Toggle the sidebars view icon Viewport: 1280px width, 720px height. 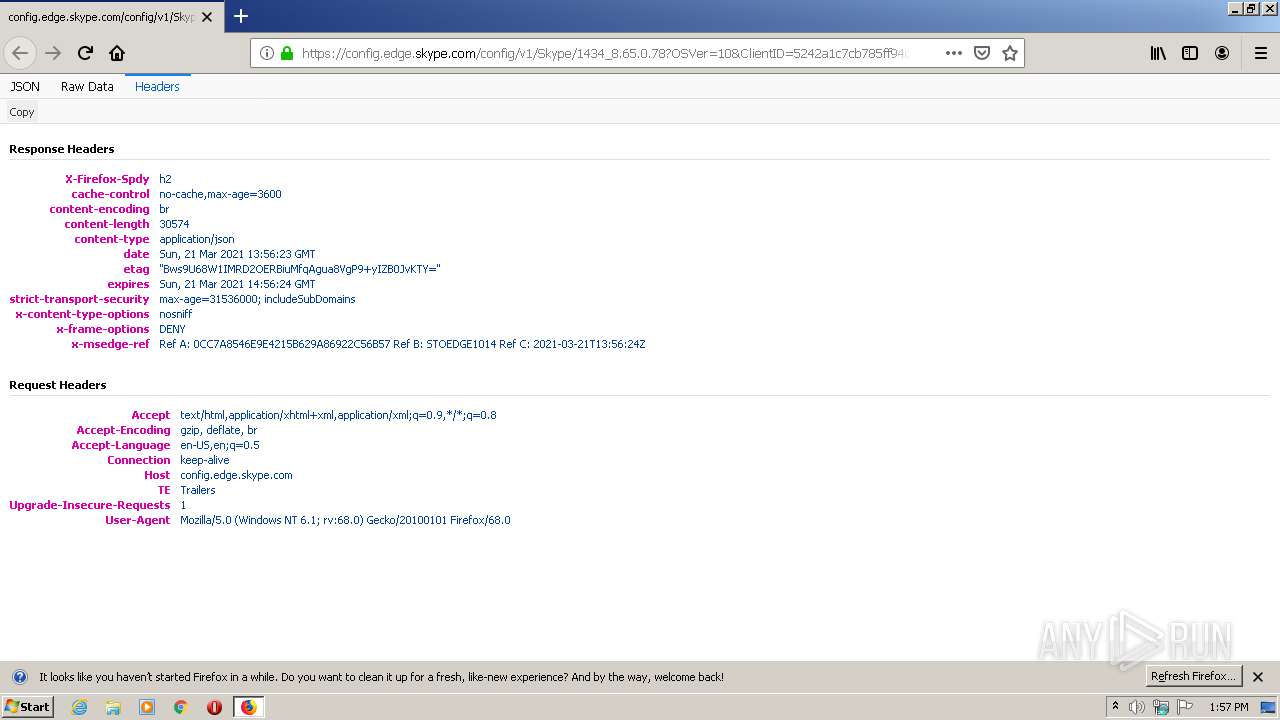[x=1190, y=53]
